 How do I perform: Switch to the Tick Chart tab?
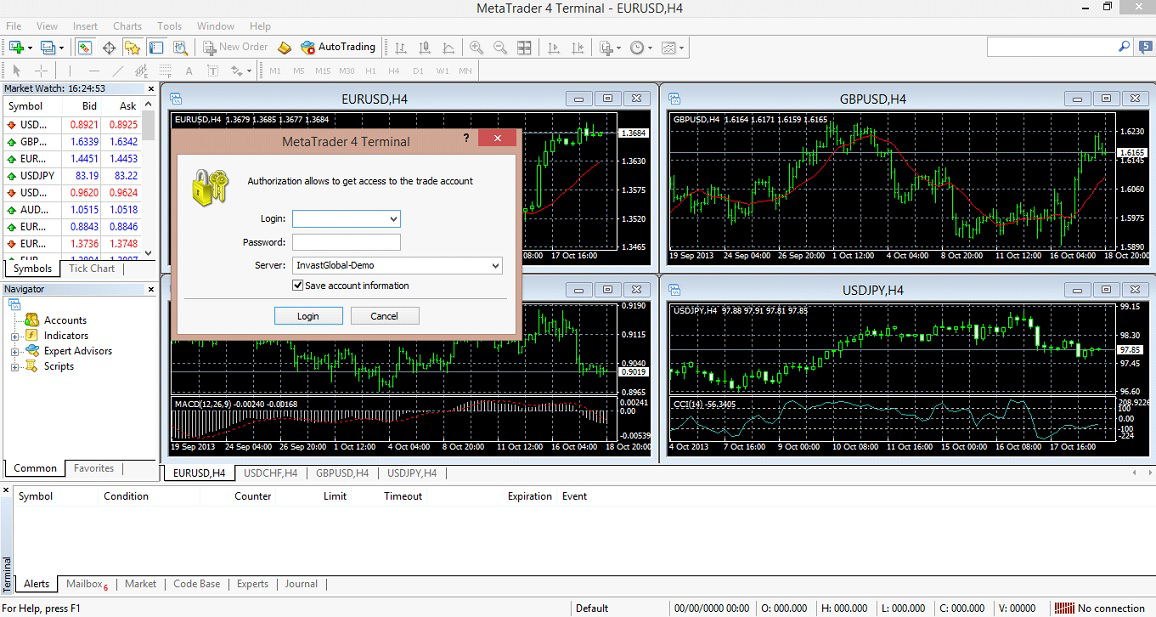tap(91, 268)
